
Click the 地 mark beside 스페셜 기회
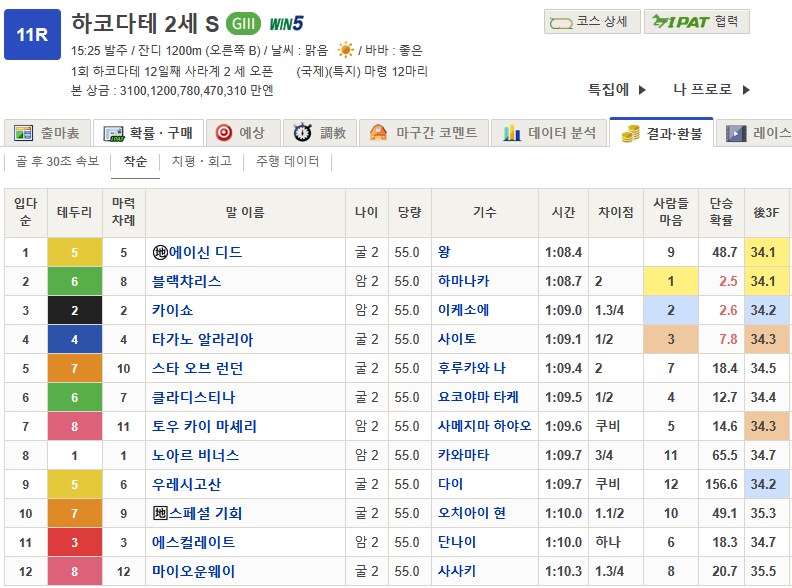[160, 513]
